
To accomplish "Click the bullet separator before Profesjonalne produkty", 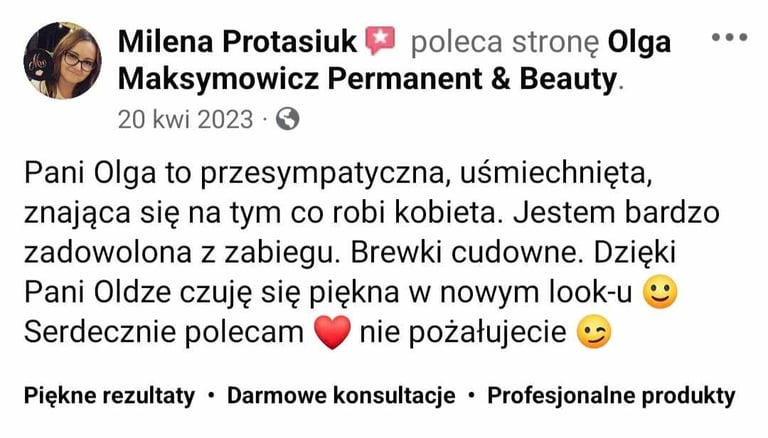I will pyautogui.click(x=471, y=395).
